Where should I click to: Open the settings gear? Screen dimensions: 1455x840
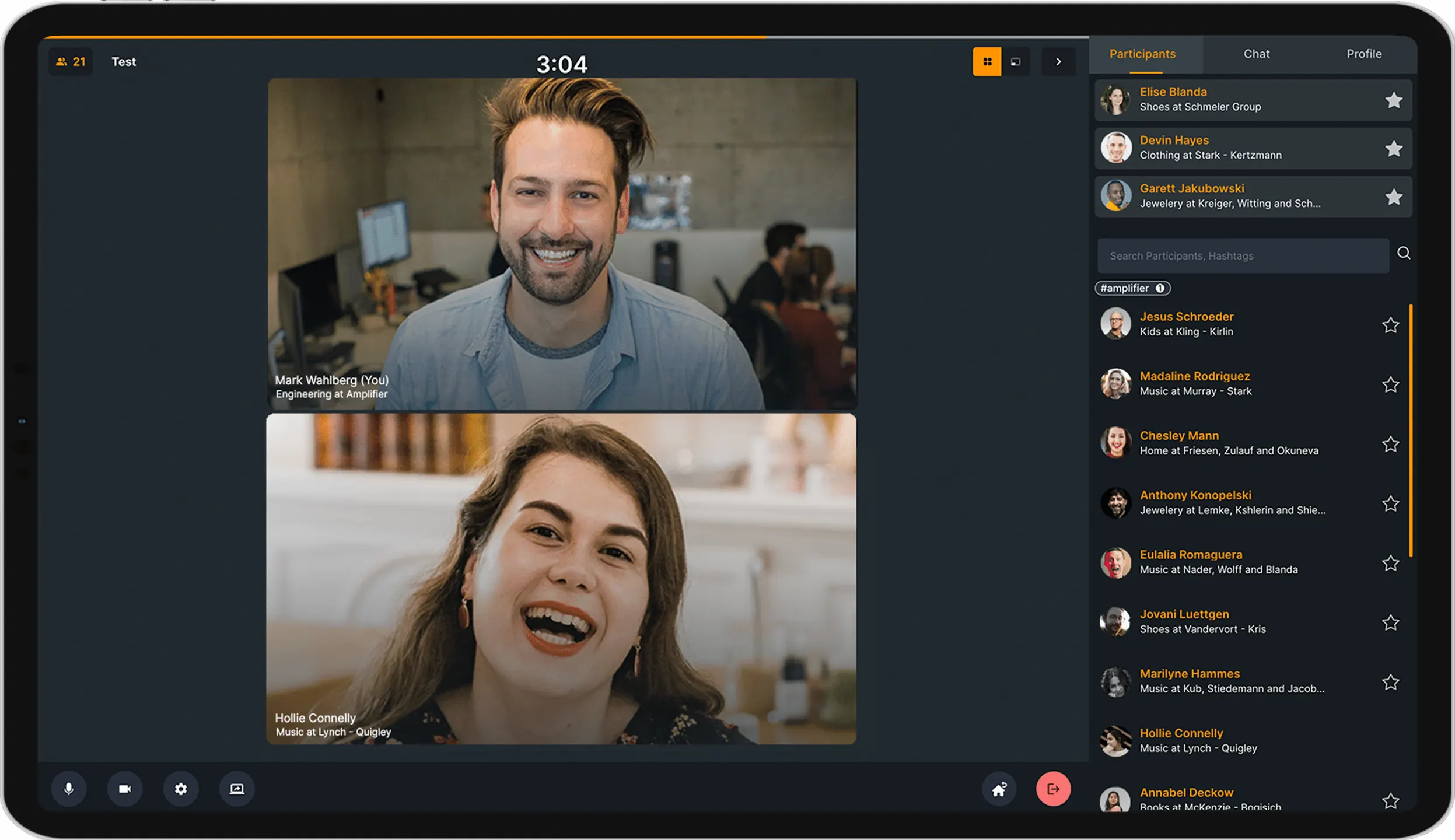pos(181,789)
